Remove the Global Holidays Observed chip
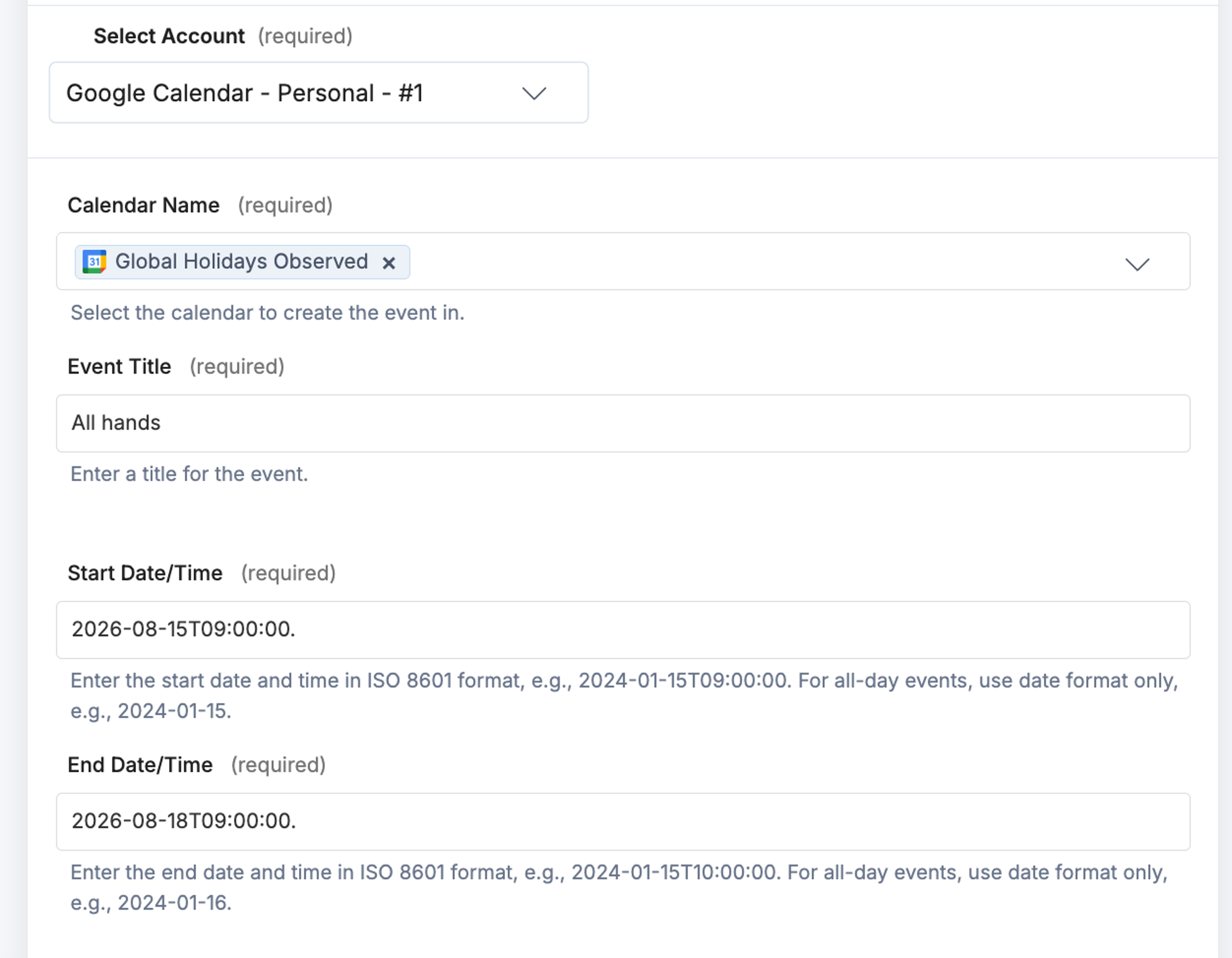Image resolution: width=1232 pixels, height=958 pixels. point(389,263)
